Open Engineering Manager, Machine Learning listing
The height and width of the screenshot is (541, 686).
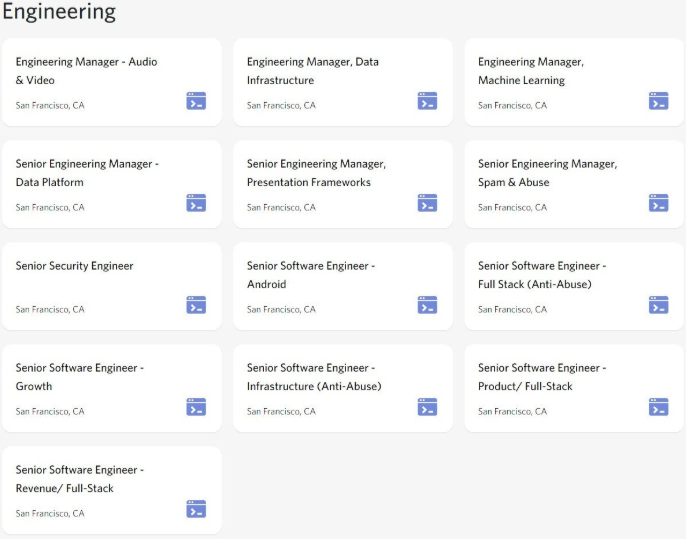[x=531, y=71]
